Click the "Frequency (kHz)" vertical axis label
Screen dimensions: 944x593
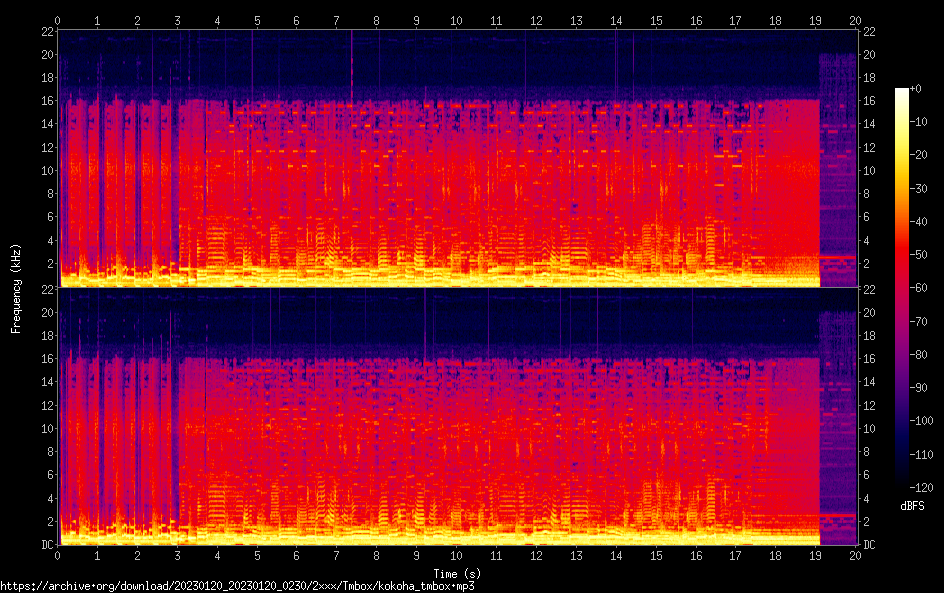click(x=16, y=288)
